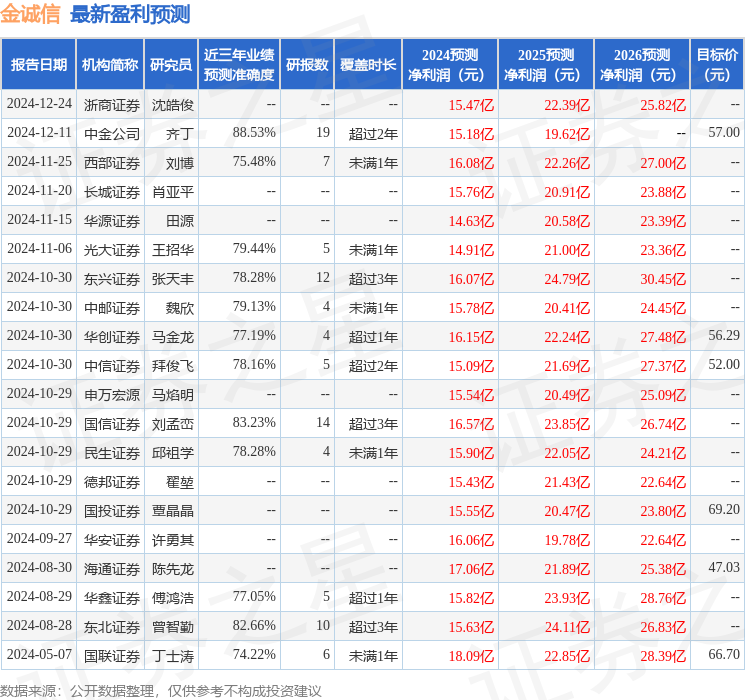
Task: Click the 目标价 column header
Action: click(x=717, y=65)
